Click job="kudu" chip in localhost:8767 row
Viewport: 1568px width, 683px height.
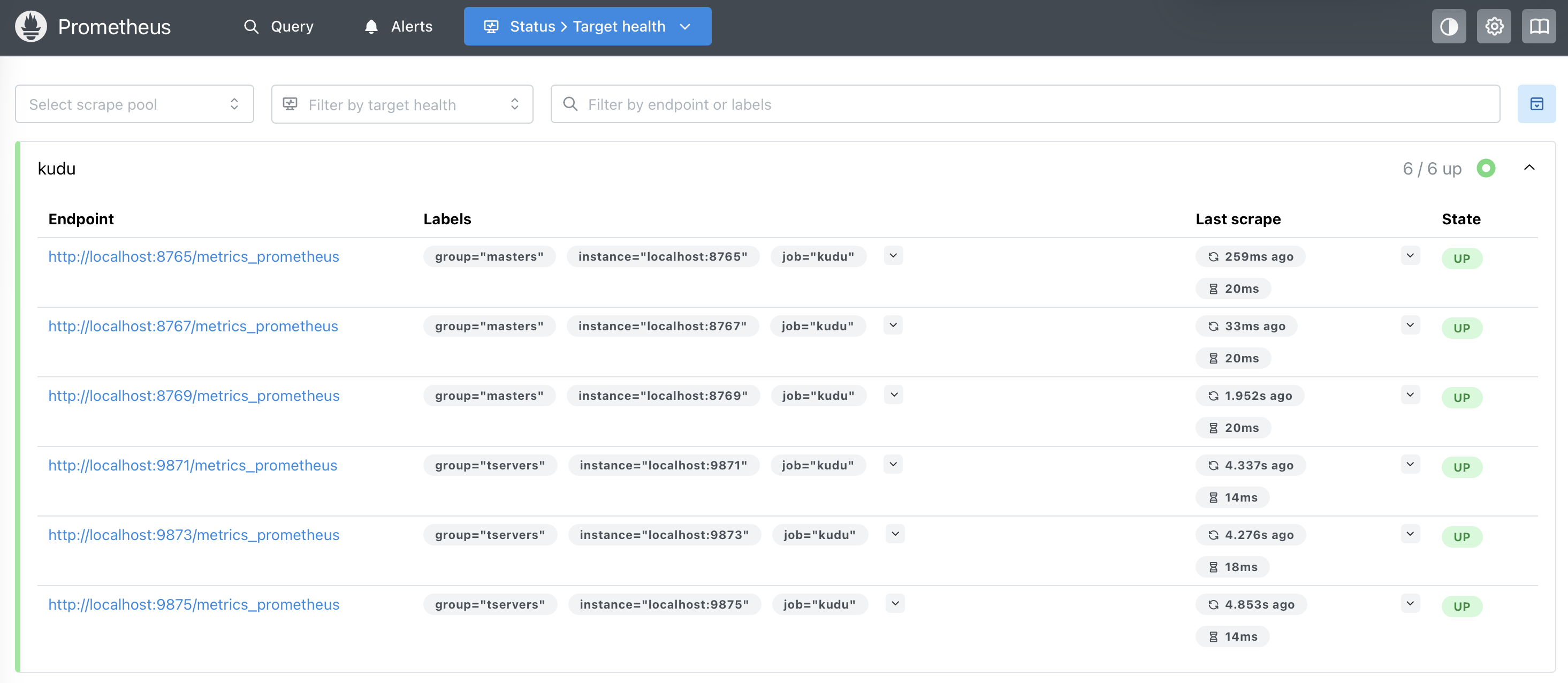[818, 325]
